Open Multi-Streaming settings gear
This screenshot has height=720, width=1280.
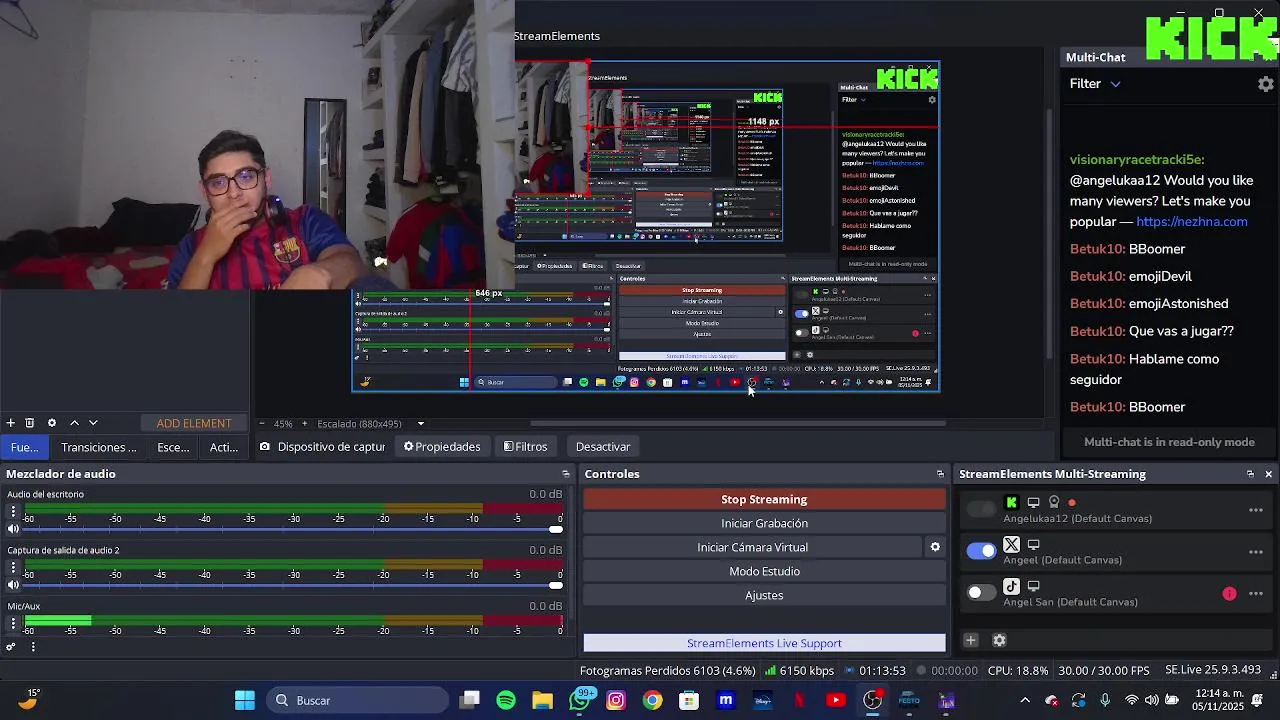tap(999, 640)
